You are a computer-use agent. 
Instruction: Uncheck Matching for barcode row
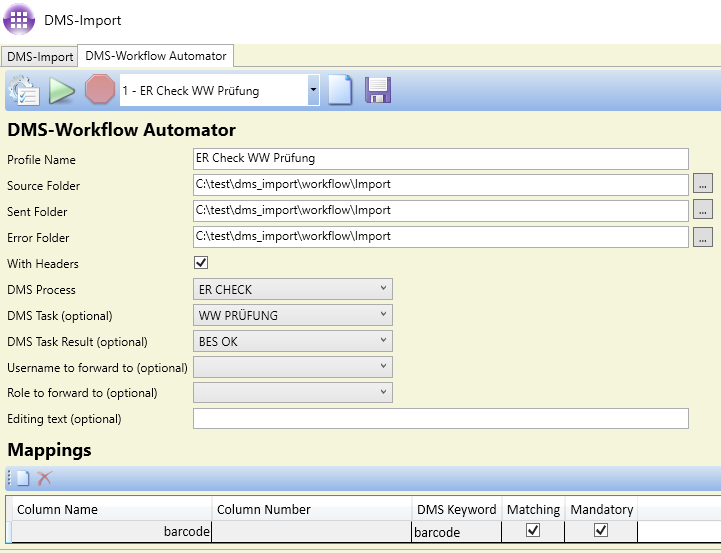[x=533, y=531]
